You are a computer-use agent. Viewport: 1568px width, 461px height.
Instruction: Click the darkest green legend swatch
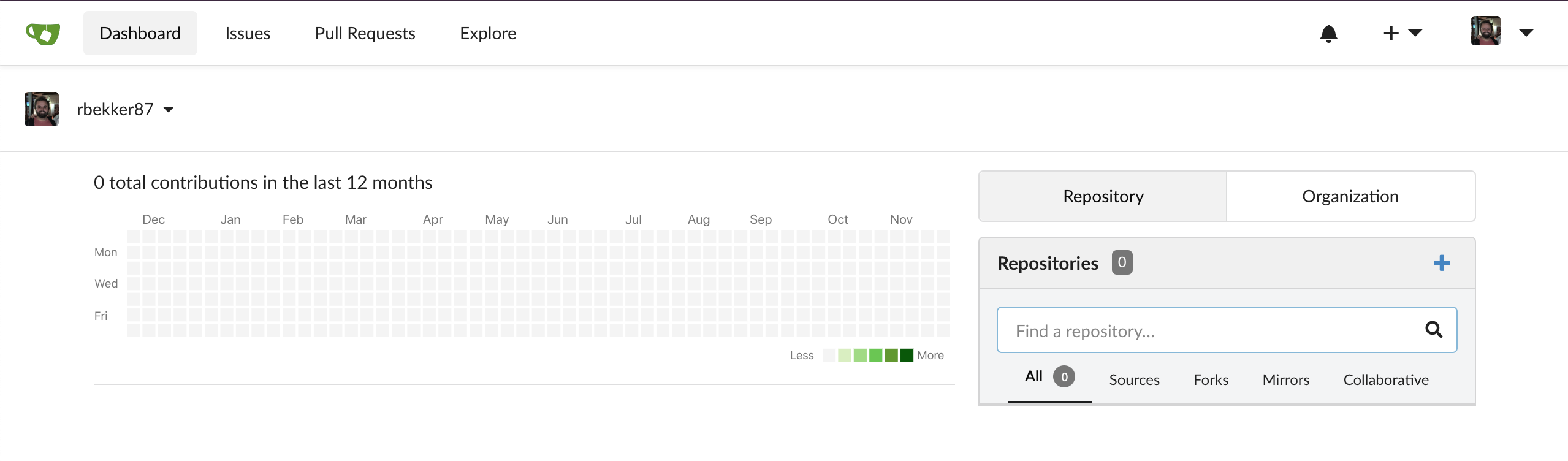point(907,355)
